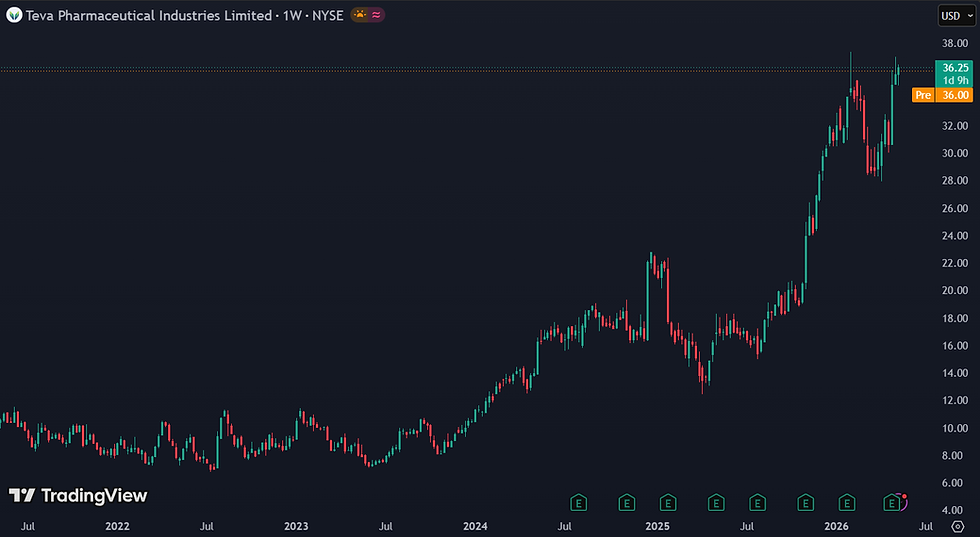Click the 2026 time axis label
Image resolution: width=980 pixels, height=537 pixels.
pyautogui.click(x=837, y=526)
